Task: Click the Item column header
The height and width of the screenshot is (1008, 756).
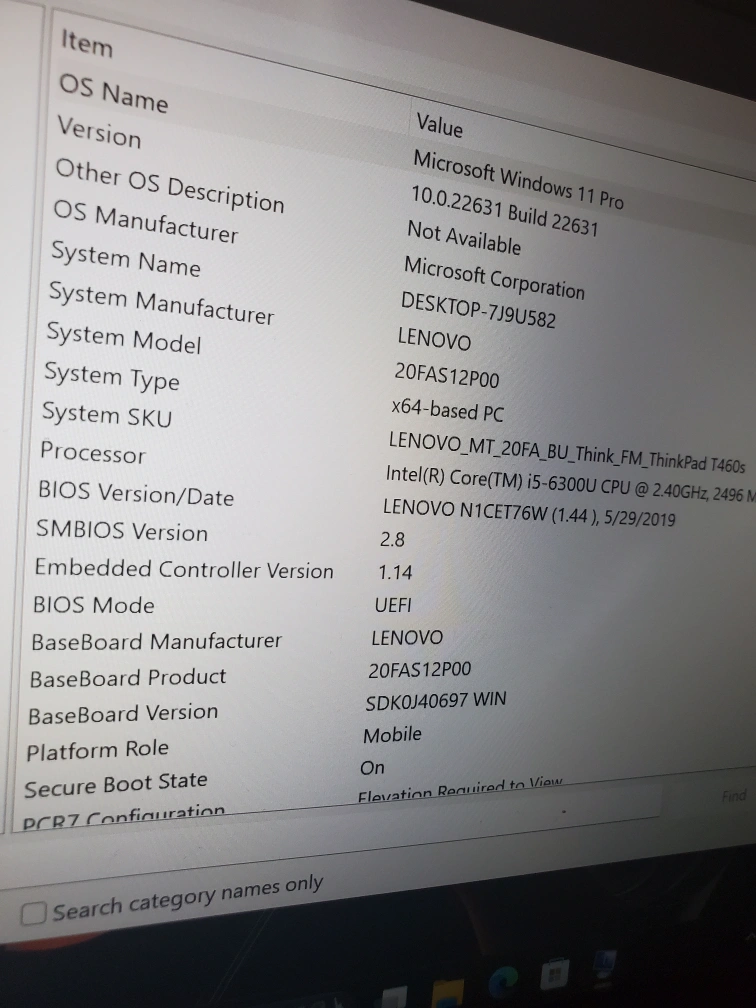Action: point(87,44)
